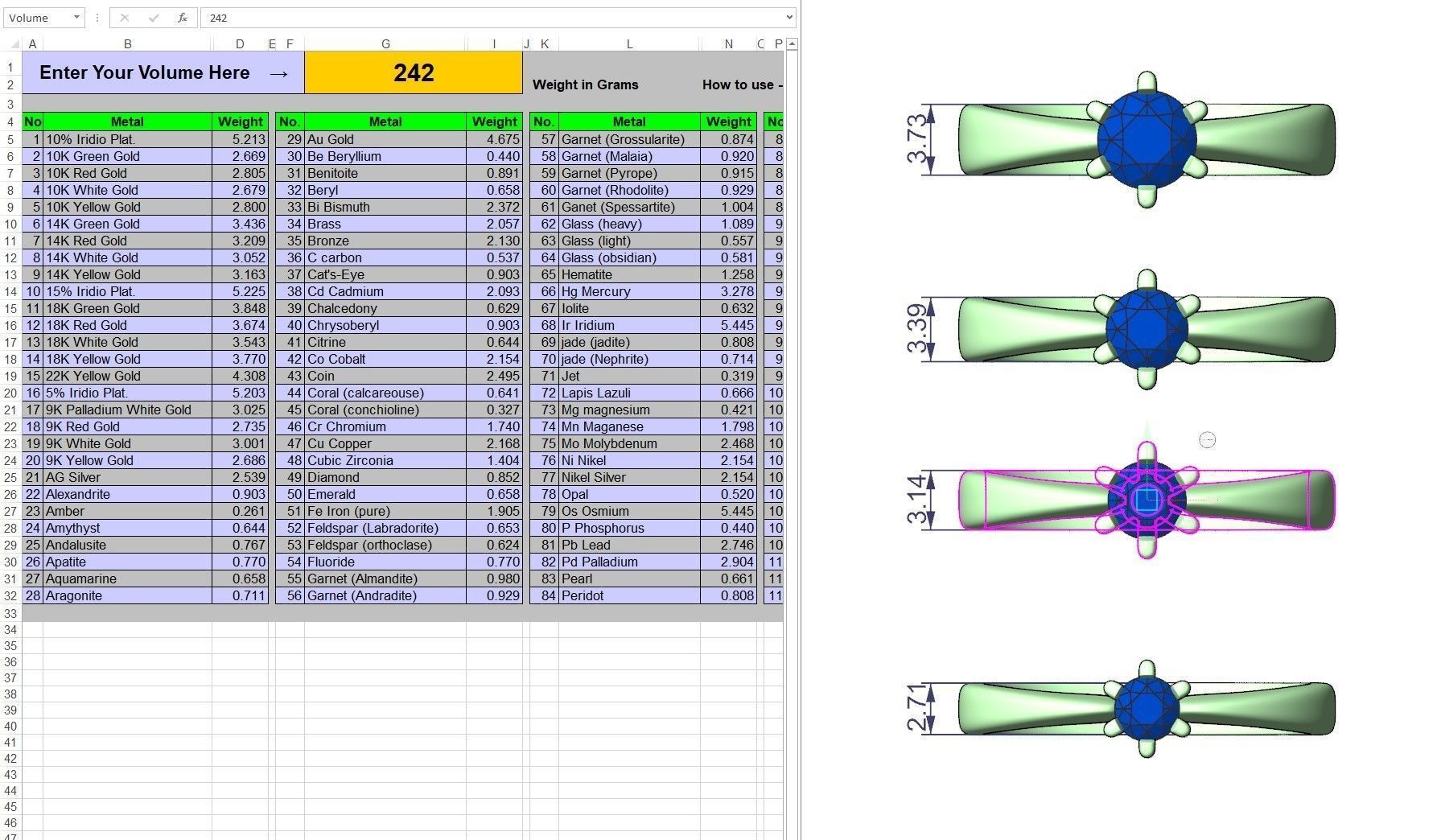Click the 'Metal' header in column L
The image size is (1441, 840).
629,121
